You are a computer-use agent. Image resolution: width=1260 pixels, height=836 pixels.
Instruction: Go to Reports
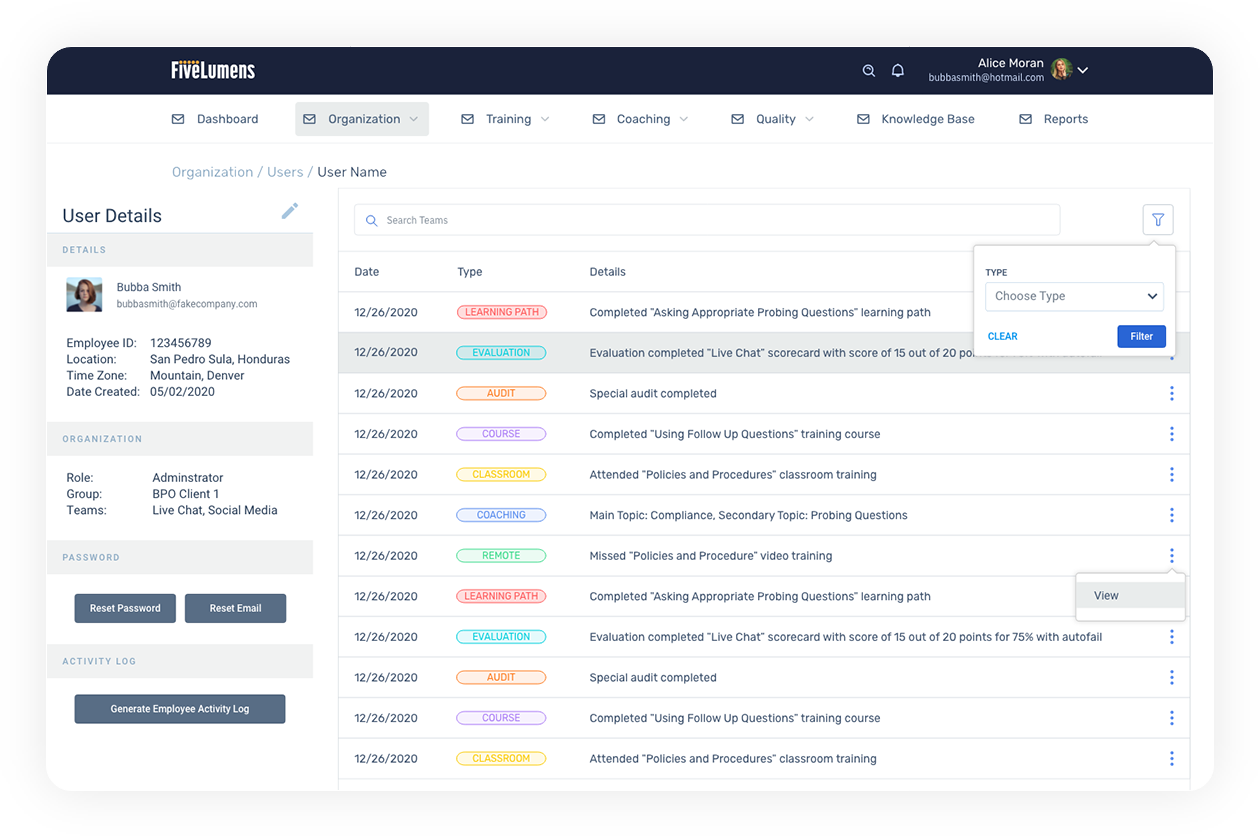(x=1065, y=119)
